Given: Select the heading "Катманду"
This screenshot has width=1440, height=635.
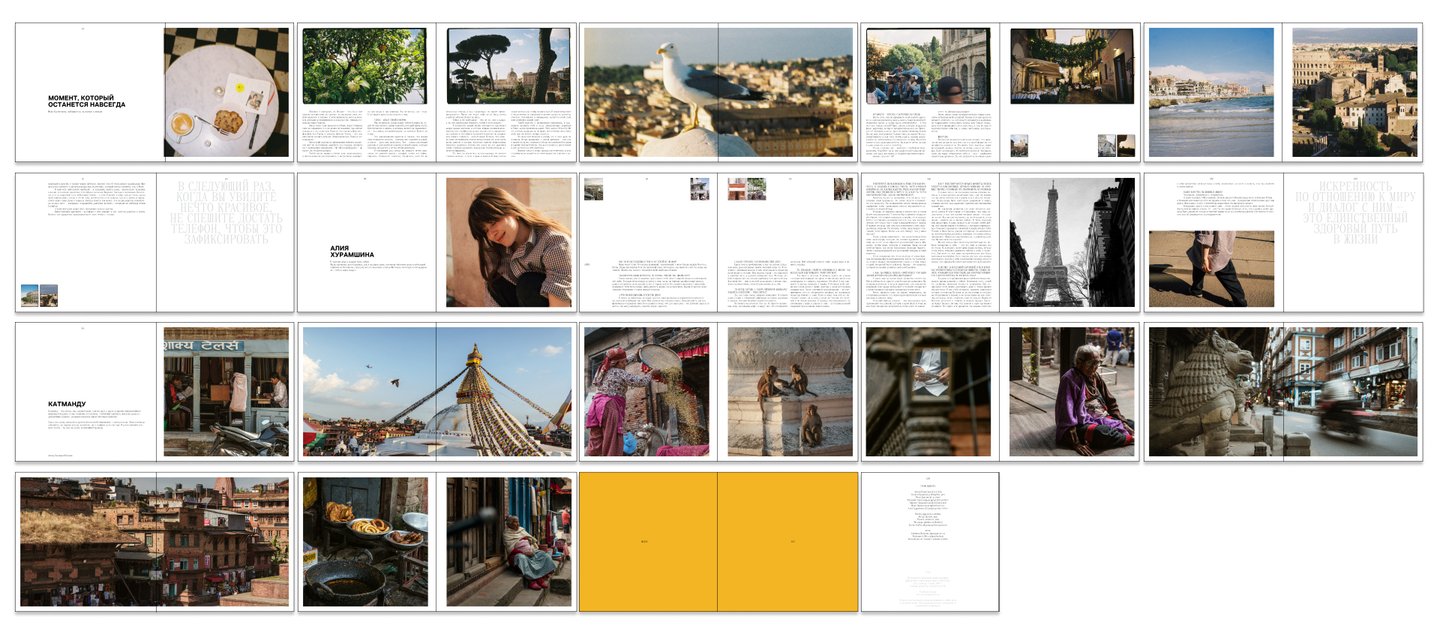Looking at the screenshot, I should pyautogui.click(x=65, y=406).
